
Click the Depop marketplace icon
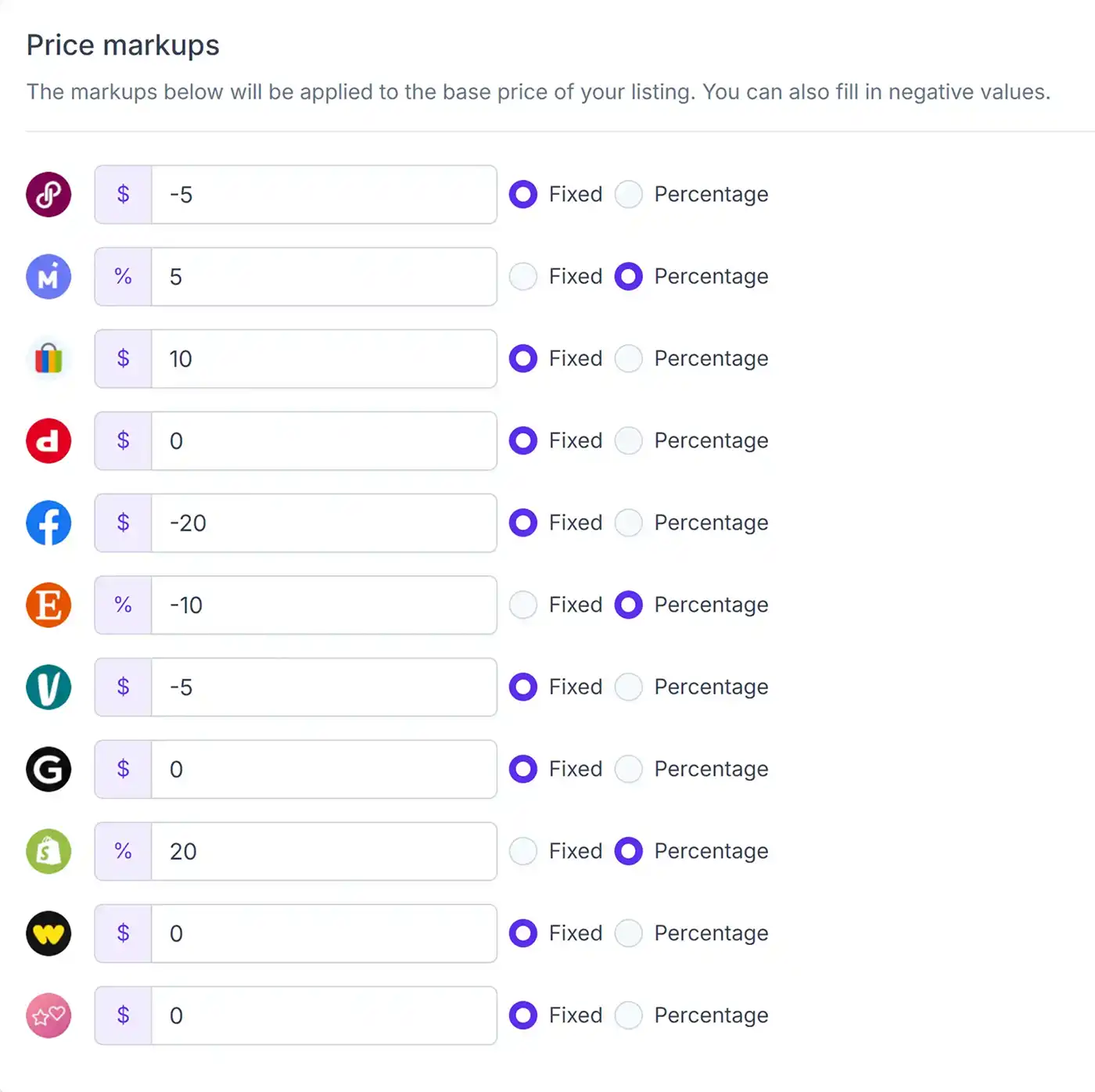[48, 440]
